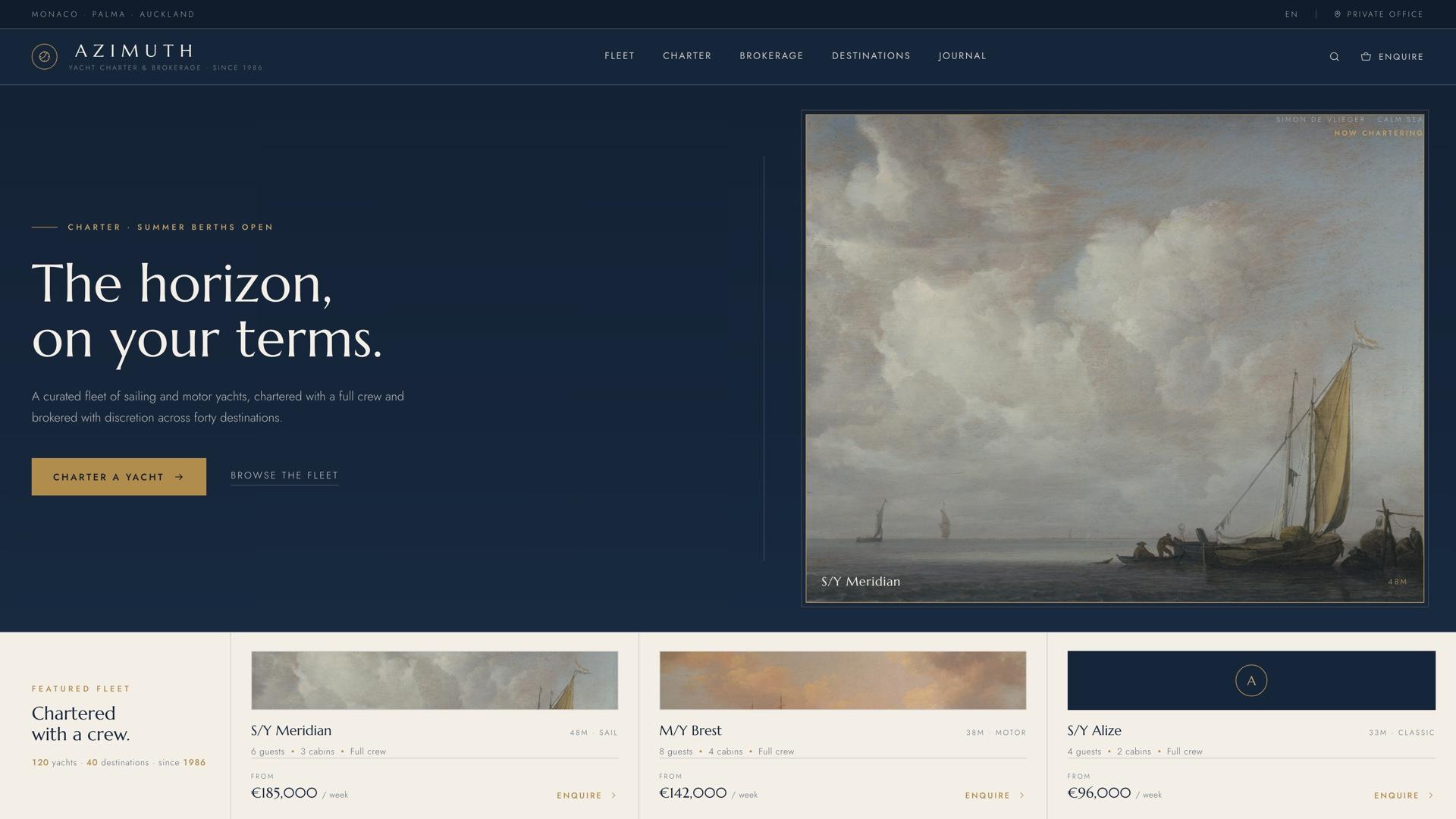Click the Azimuth compass logo icon
Screen dimensions: 1456x819
(x=44, y=56)
